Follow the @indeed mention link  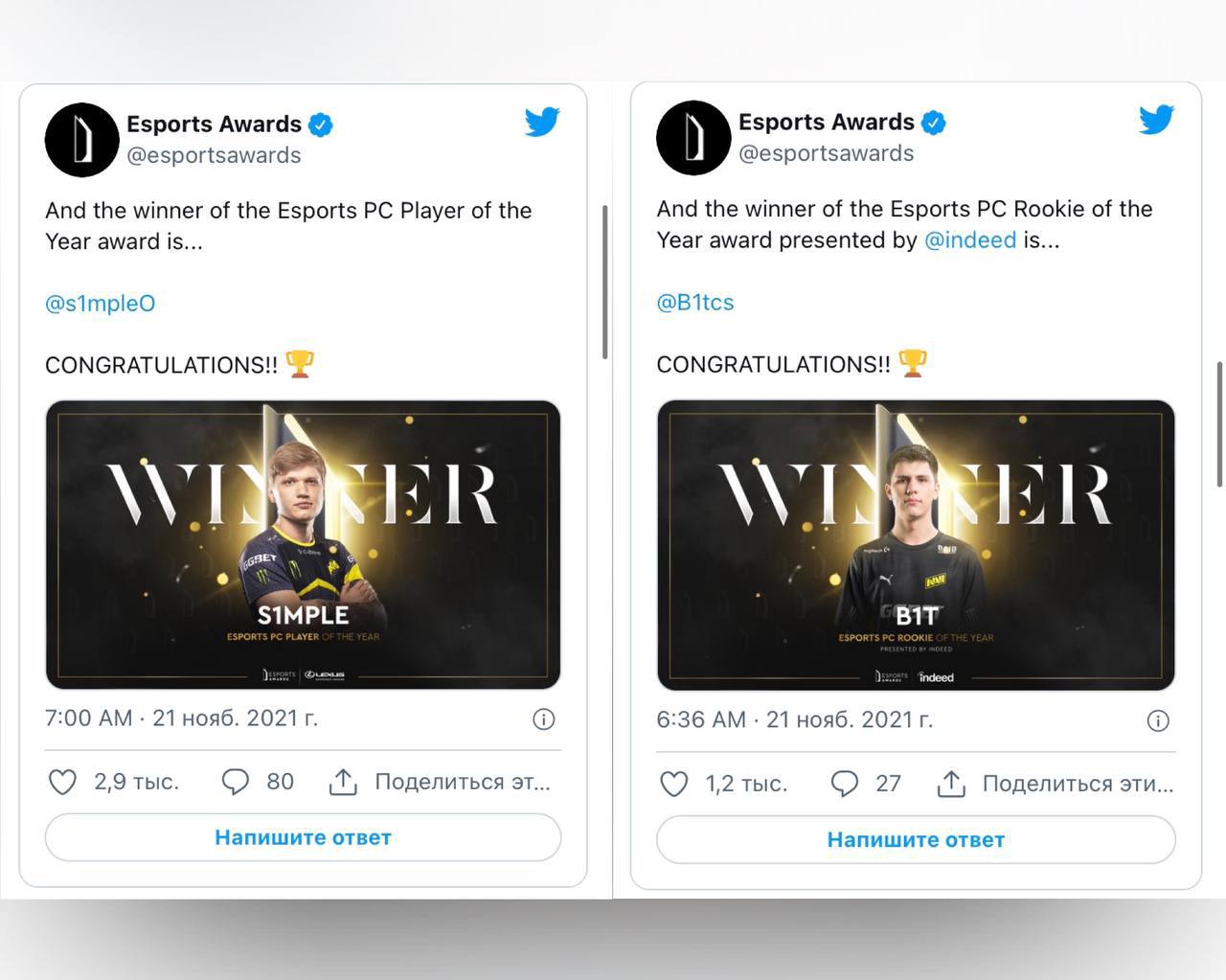(969, 239)
